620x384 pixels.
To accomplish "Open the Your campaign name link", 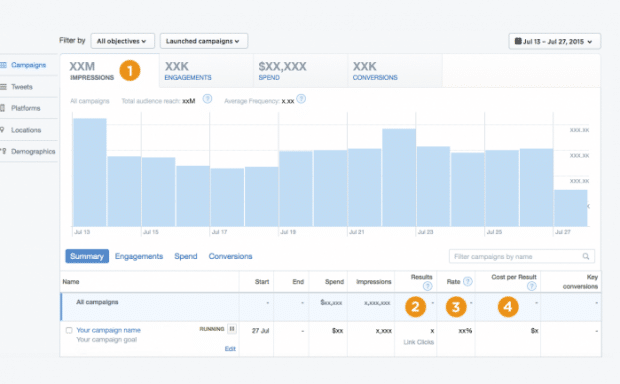I will click(x=108, y=330).
